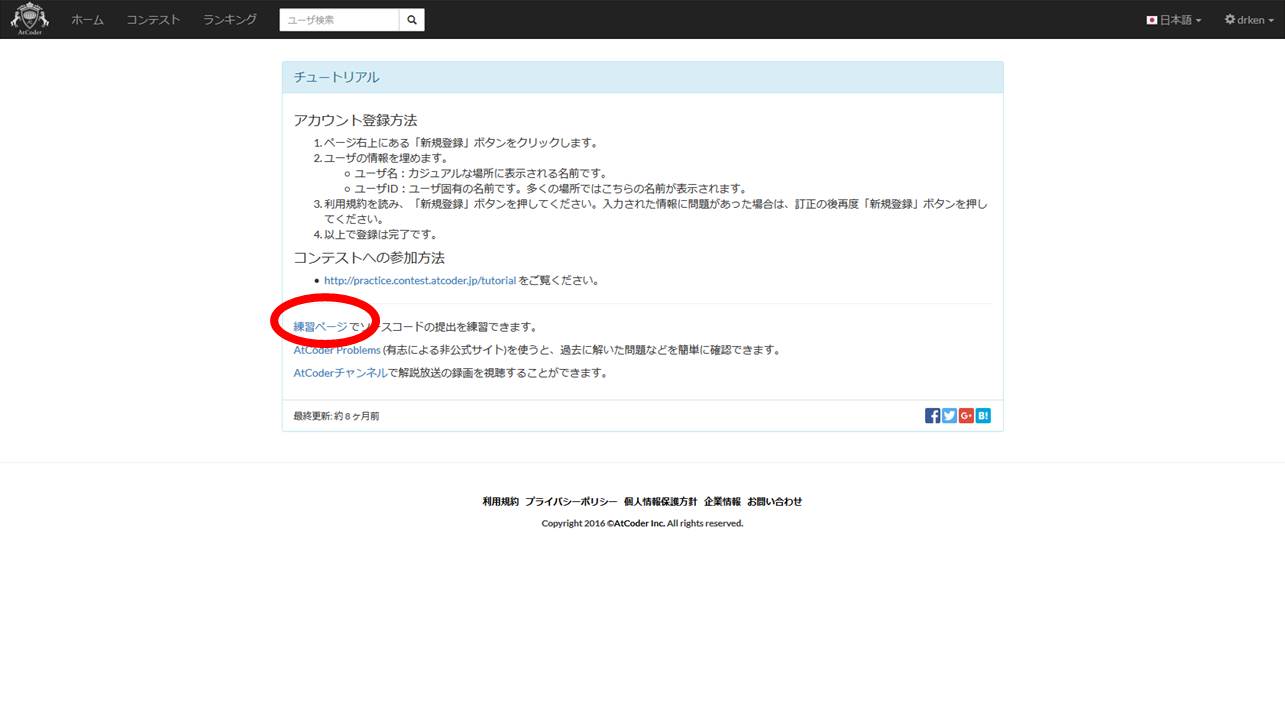Image resolution: width=1285 pixels, height=701 pixels.
Task: Click the Hatena Bookmark icon
Action: coord(982,414)
